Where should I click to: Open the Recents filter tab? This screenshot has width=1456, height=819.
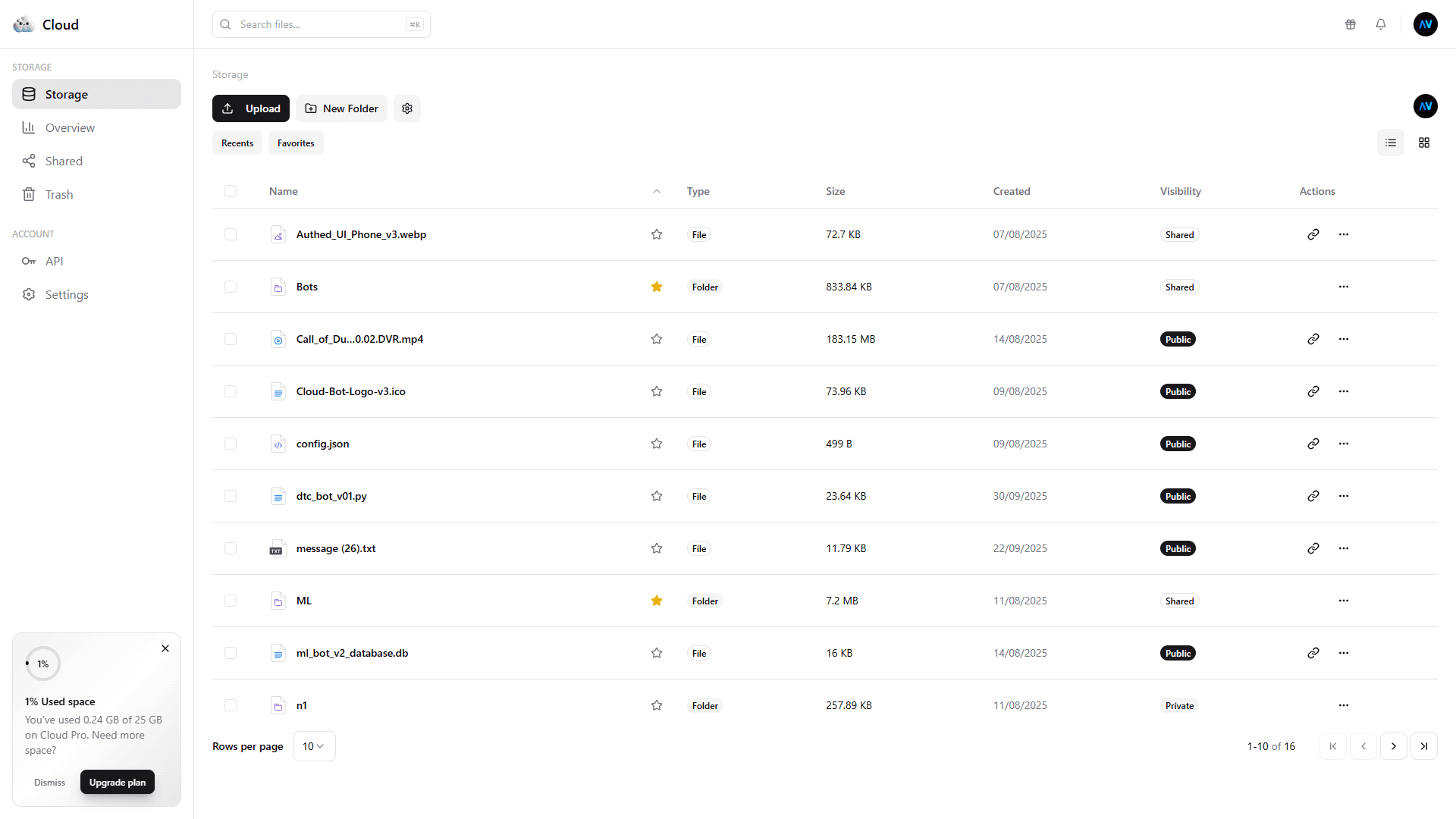tap(237, 143)
